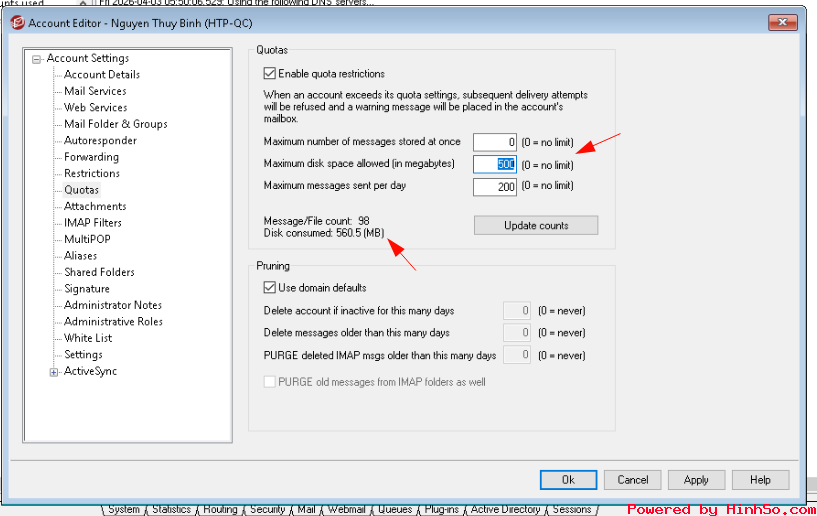Viewport: 817px width, 516px height.
Task: Click the maximum number of messages stored field
Action: point(494,142)
